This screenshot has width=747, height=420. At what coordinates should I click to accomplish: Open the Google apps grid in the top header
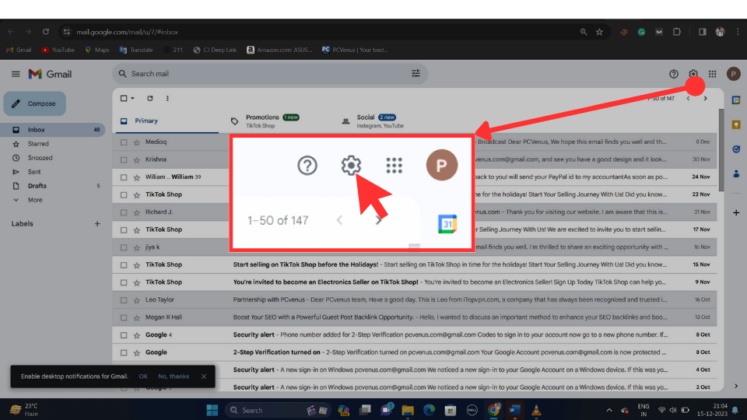coord(712,74)
